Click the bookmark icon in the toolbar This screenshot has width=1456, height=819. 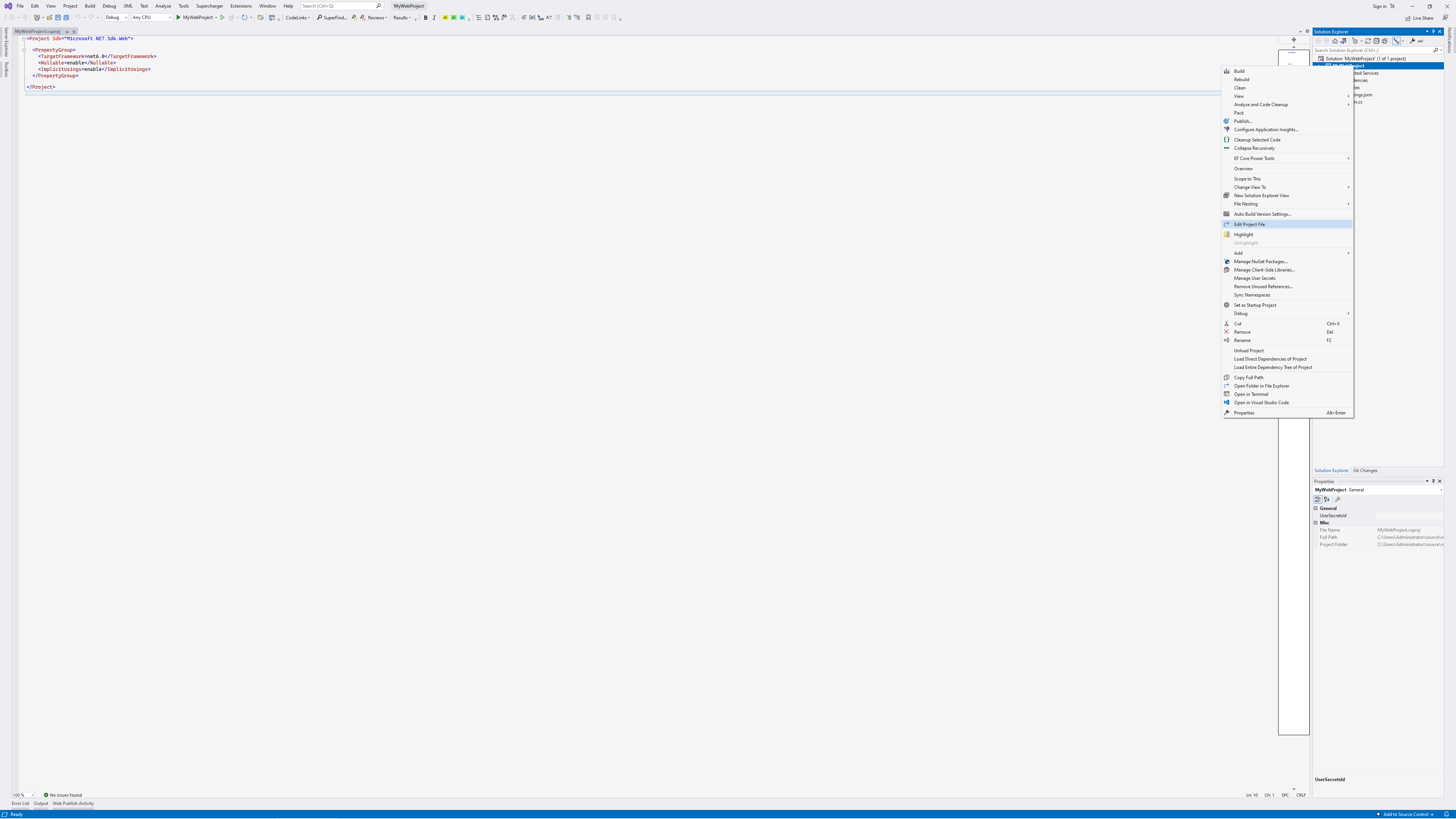(588, 17)
